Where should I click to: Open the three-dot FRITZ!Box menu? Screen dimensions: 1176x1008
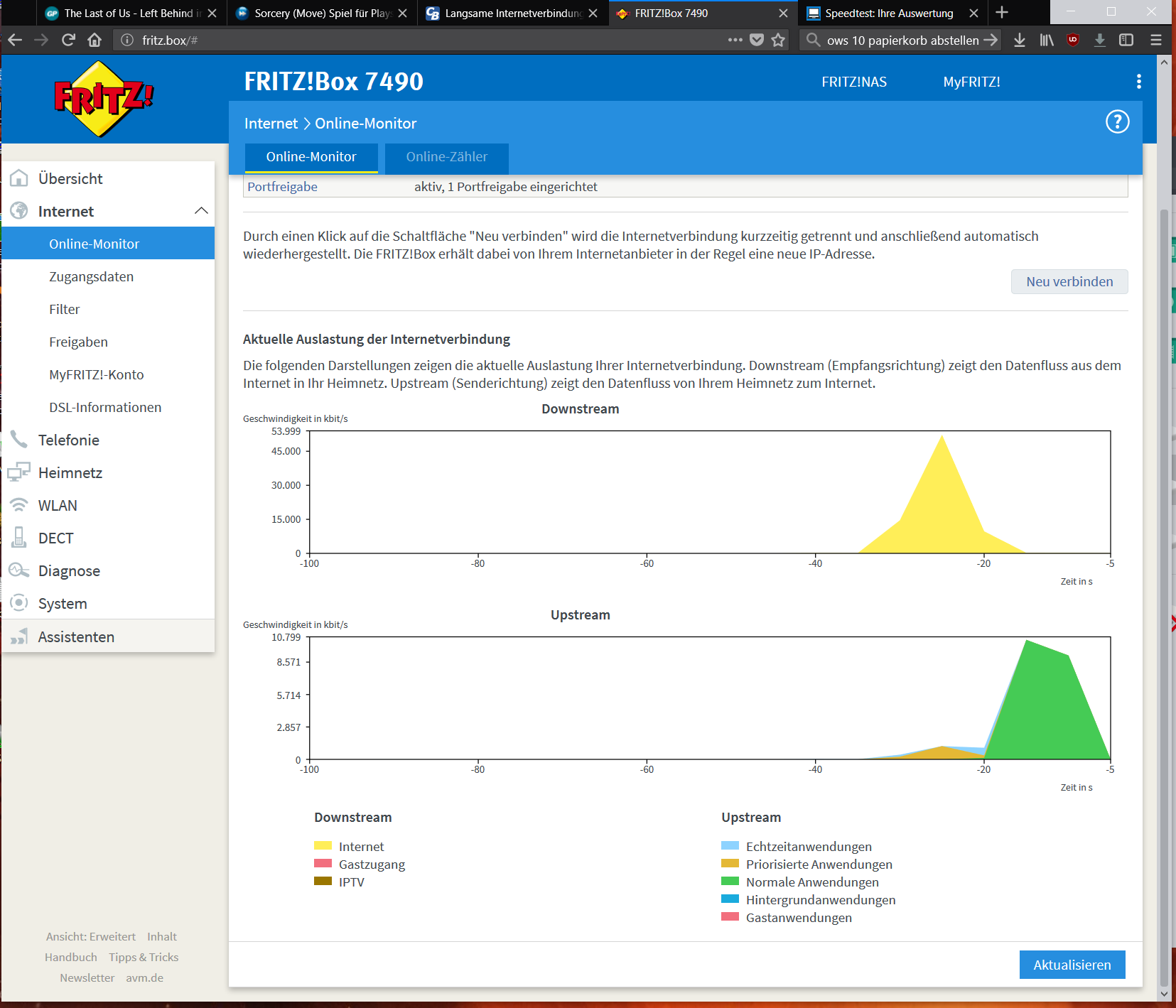point(1139,82)
